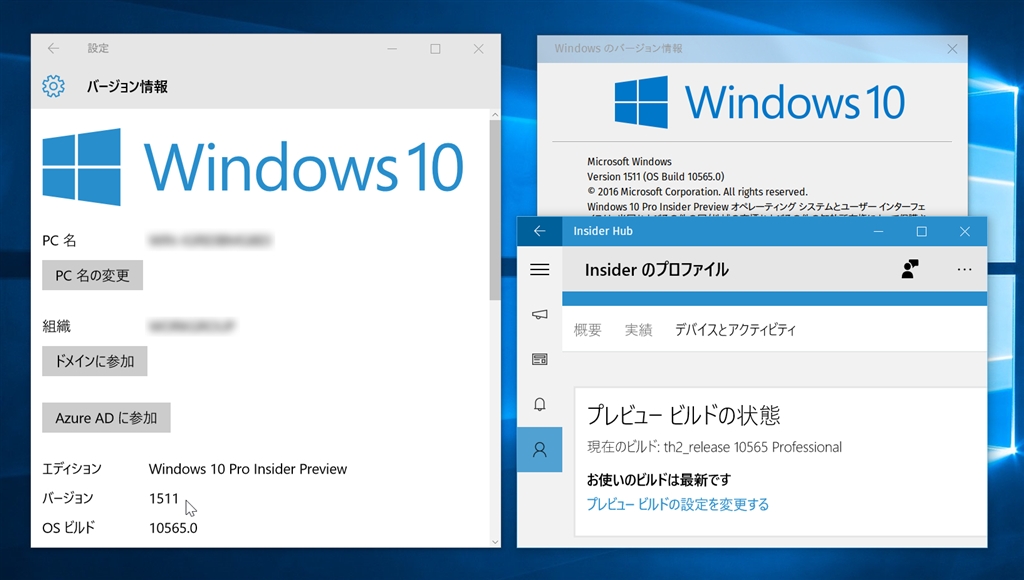Click the back arrow in Settings window
1024x580 pixels.
click(54, 48)
